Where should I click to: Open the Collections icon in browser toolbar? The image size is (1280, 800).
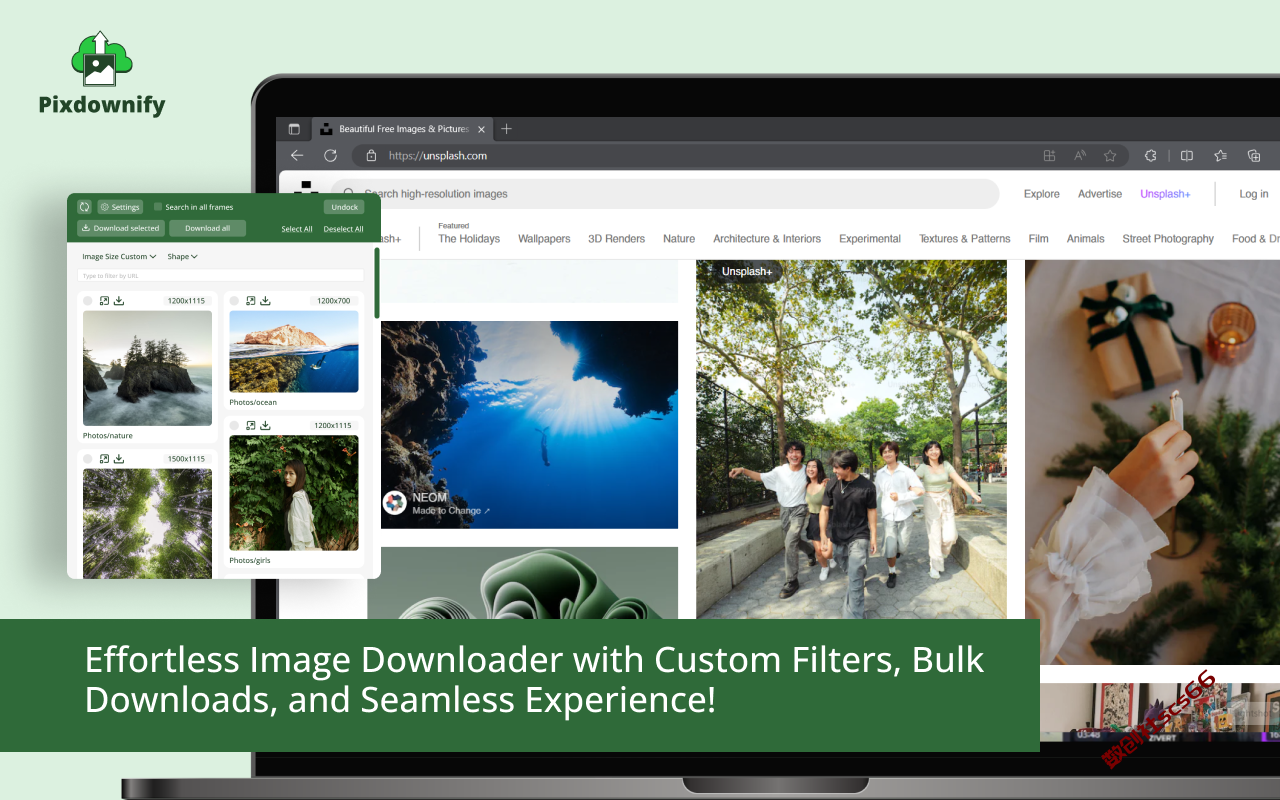click(x=1254, y=156)
